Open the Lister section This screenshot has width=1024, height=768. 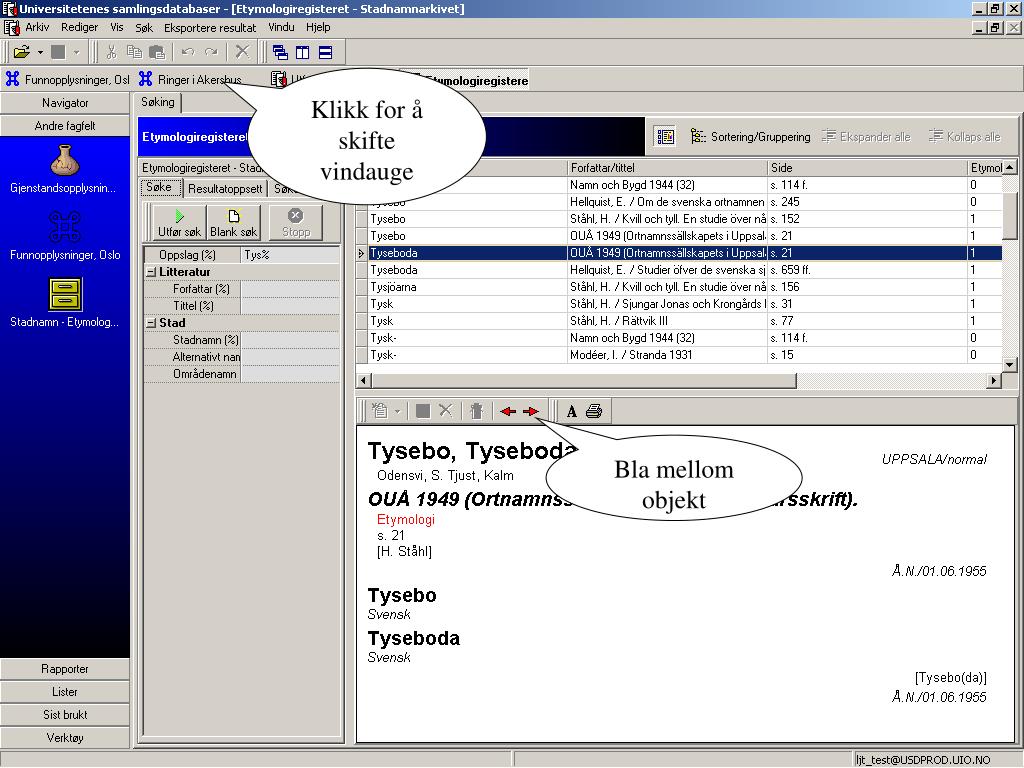(x=65, y=692)
